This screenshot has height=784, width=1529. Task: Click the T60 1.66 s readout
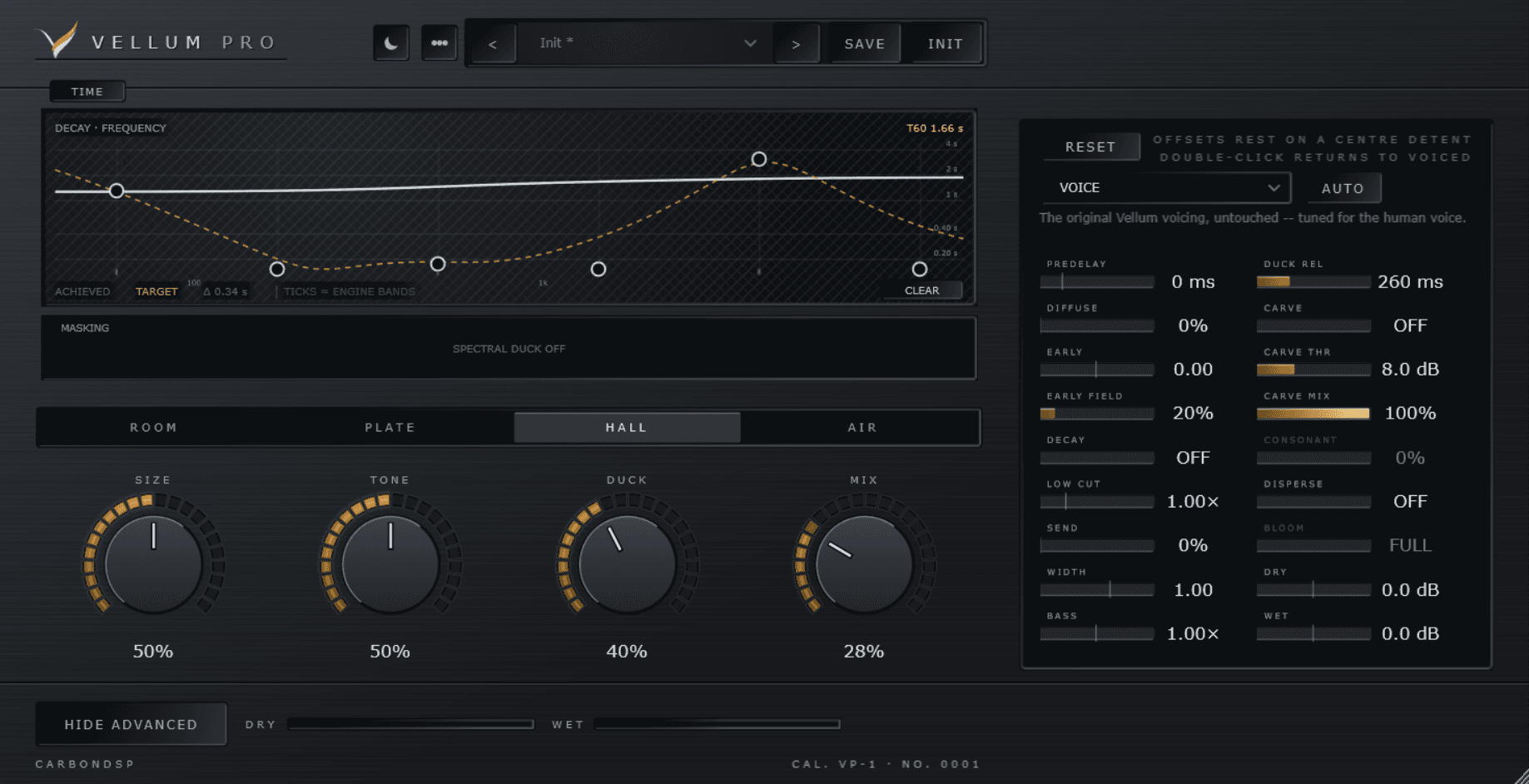coord(934,128)
